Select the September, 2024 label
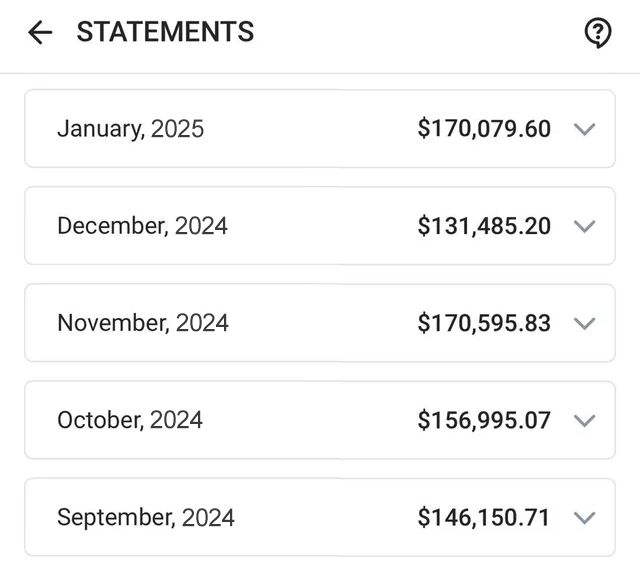Screen dimensions: 640x575 click(x=146, y=517)
